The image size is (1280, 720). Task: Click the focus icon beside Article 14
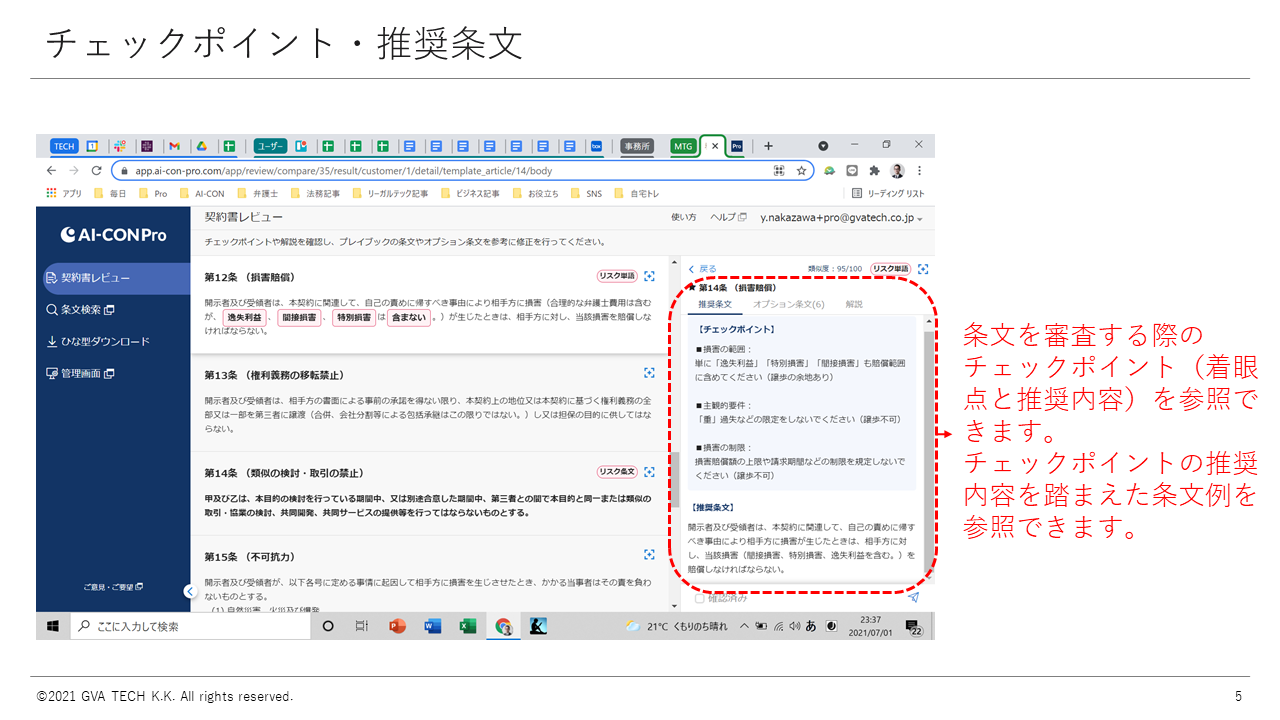point(649,471)
